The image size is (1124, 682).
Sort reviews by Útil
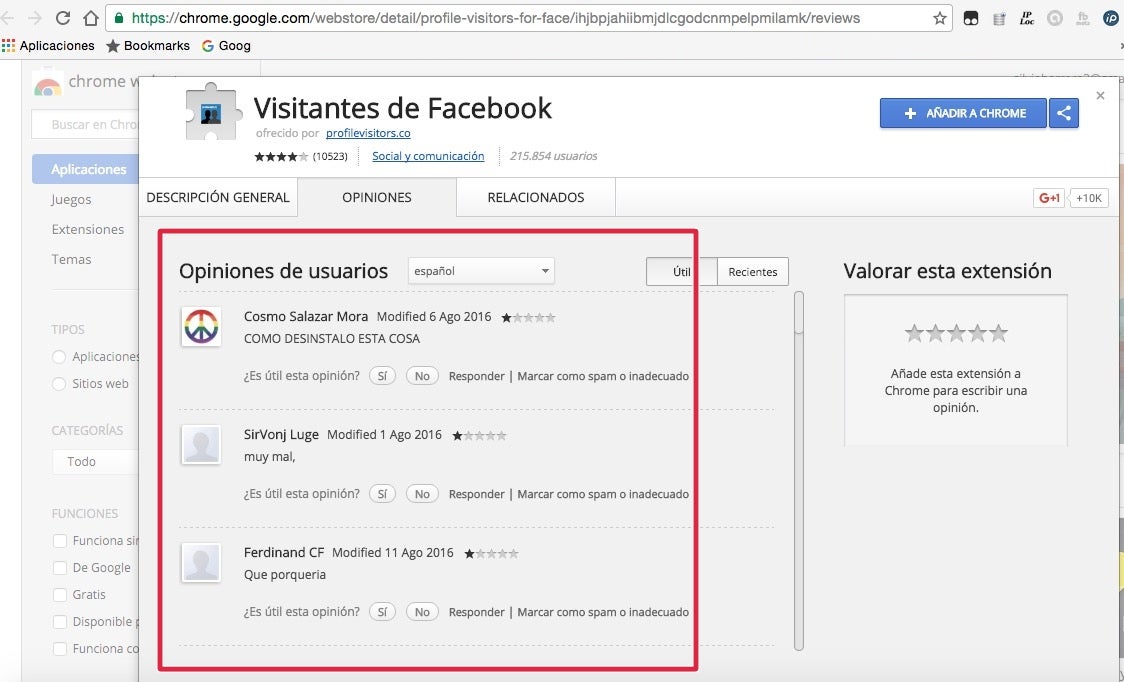[682, 272]
